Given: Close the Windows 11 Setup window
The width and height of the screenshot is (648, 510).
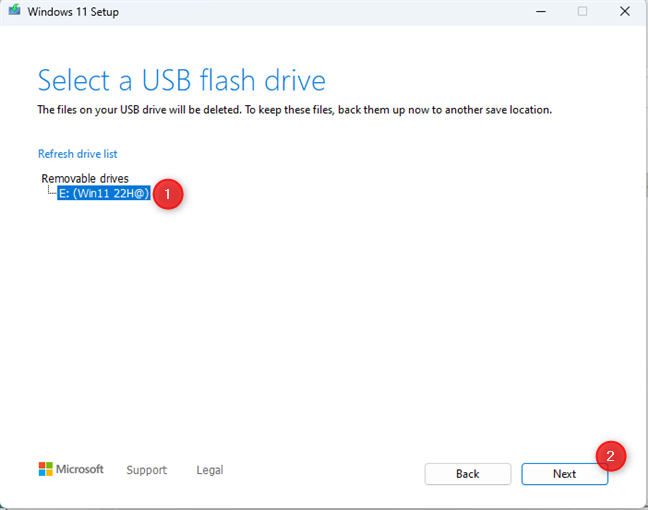Looking at the screenshot, I should (625, 11).
